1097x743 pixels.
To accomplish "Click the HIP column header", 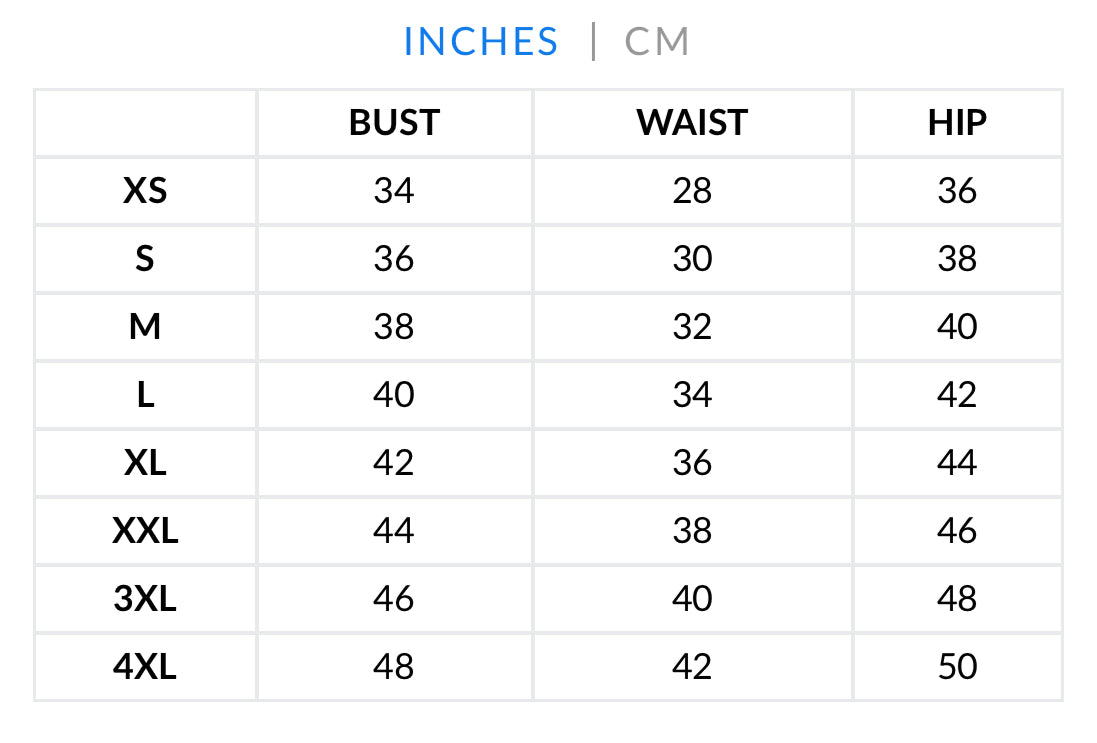I will pos(957,123).
